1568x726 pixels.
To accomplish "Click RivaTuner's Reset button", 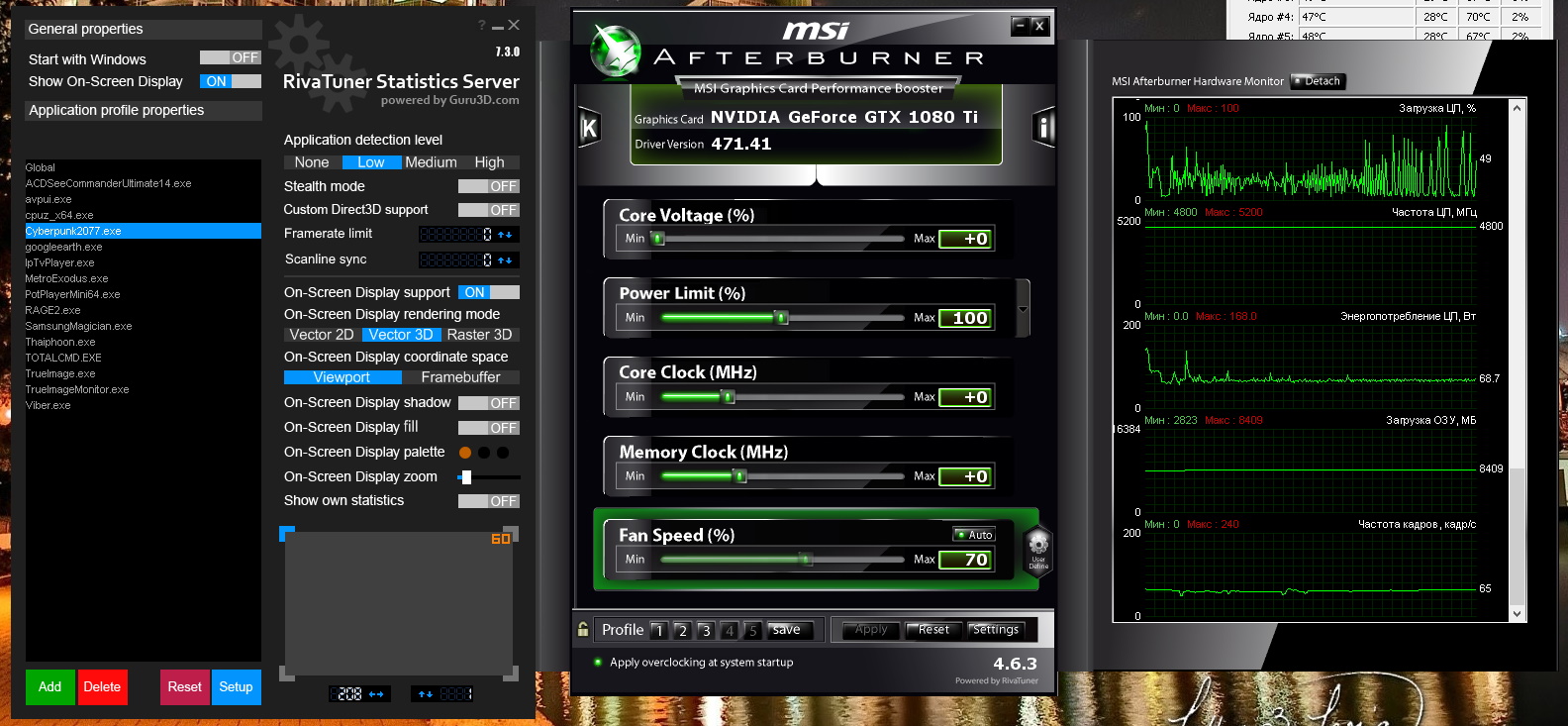I will click(x=185, y=686).
